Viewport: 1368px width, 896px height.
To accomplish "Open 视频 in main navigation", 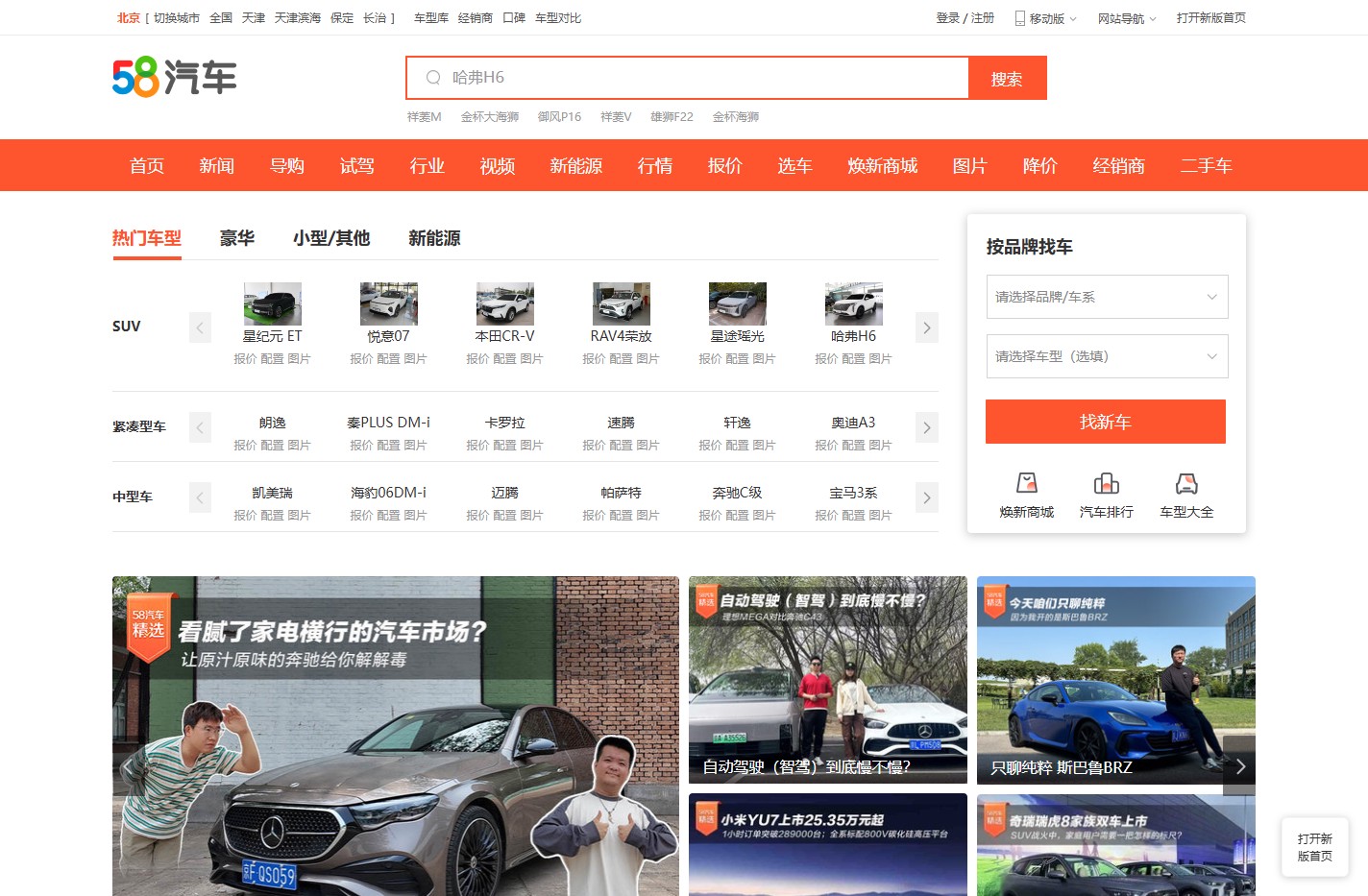I will click(x=498, y=165).
